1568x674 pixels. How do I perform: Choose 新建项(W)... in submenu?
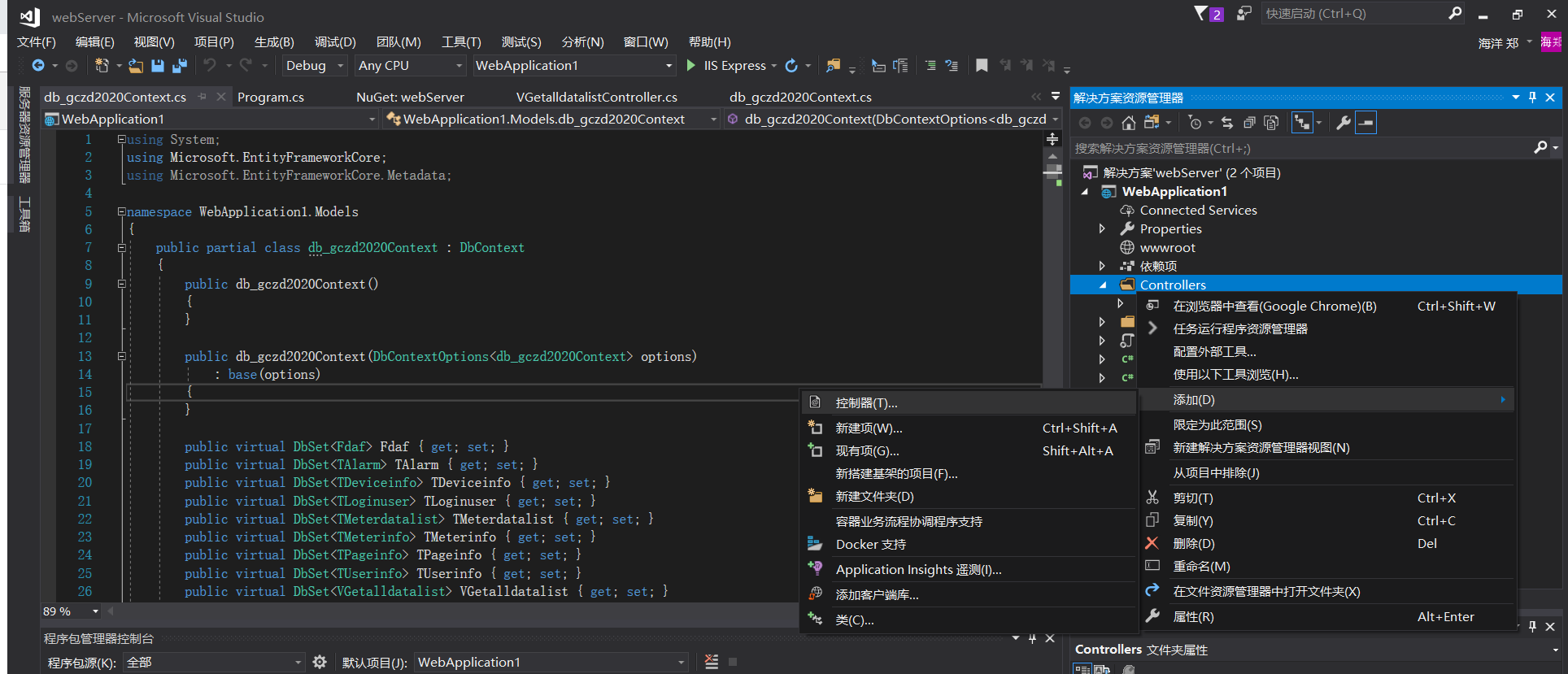[x=969, y=428]
